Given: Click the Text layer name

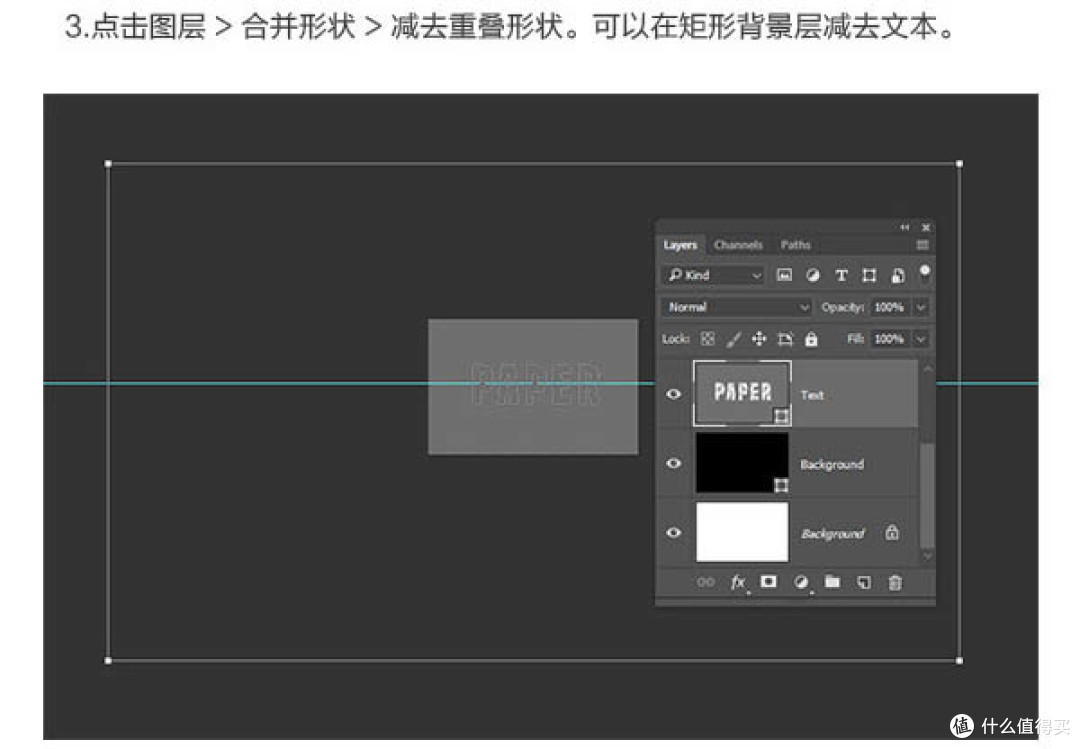Looking at the screenshot, I should [x=812, y=395].
